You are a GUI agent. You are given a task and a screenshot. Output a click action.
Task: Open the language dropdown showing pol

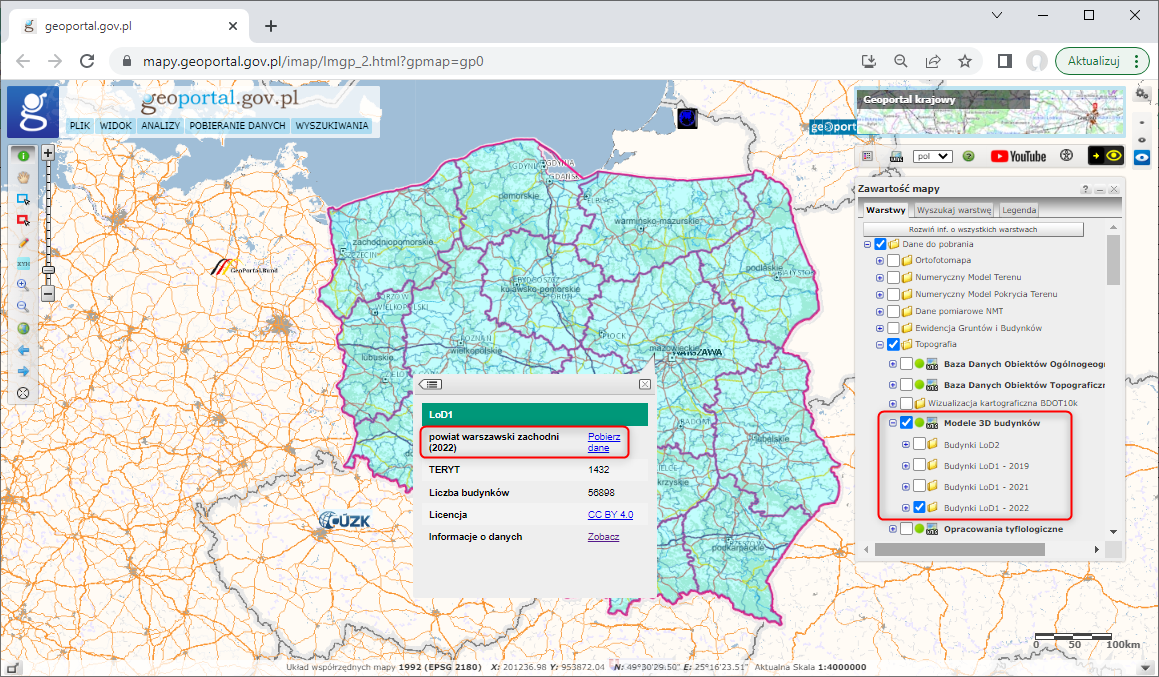tap(932, 156)
